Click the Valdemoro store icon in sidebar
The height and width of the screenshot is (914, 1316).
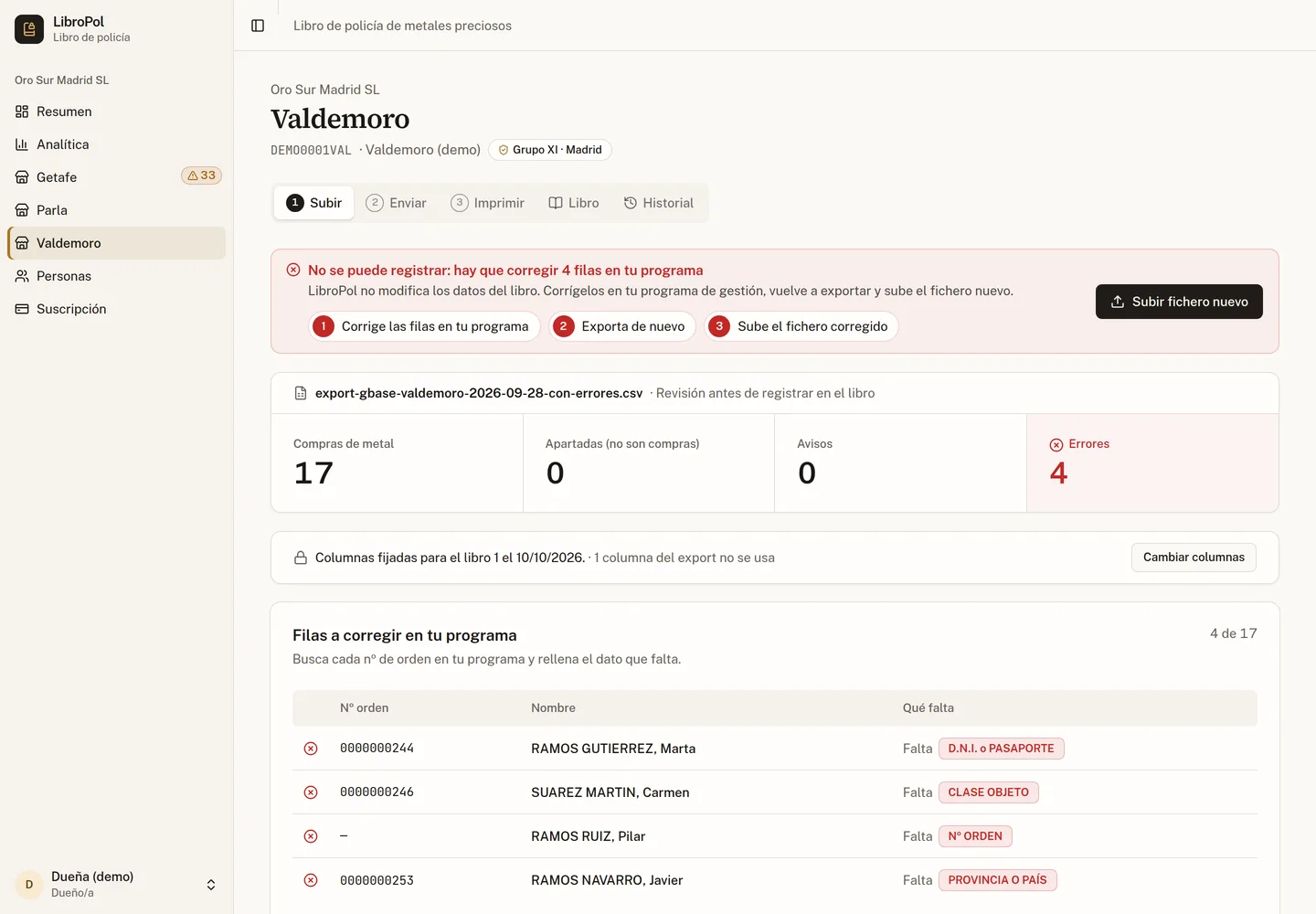[x=22, y=243]
